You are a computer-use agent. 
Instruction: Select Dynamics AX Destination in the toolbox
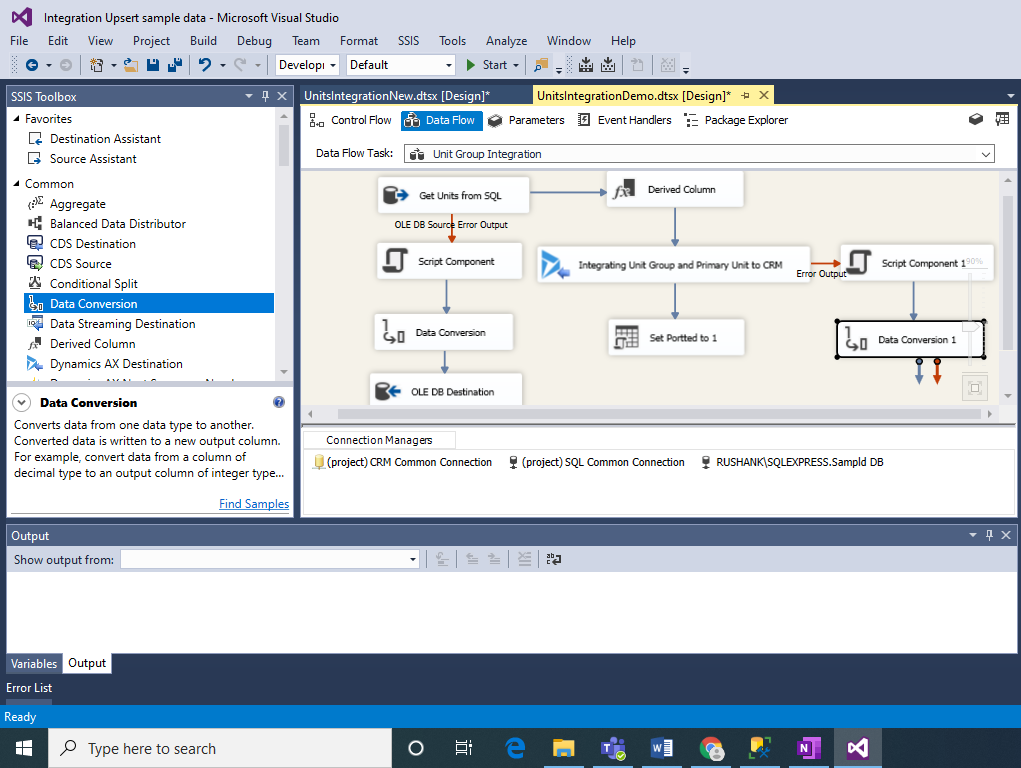point(116,363)
